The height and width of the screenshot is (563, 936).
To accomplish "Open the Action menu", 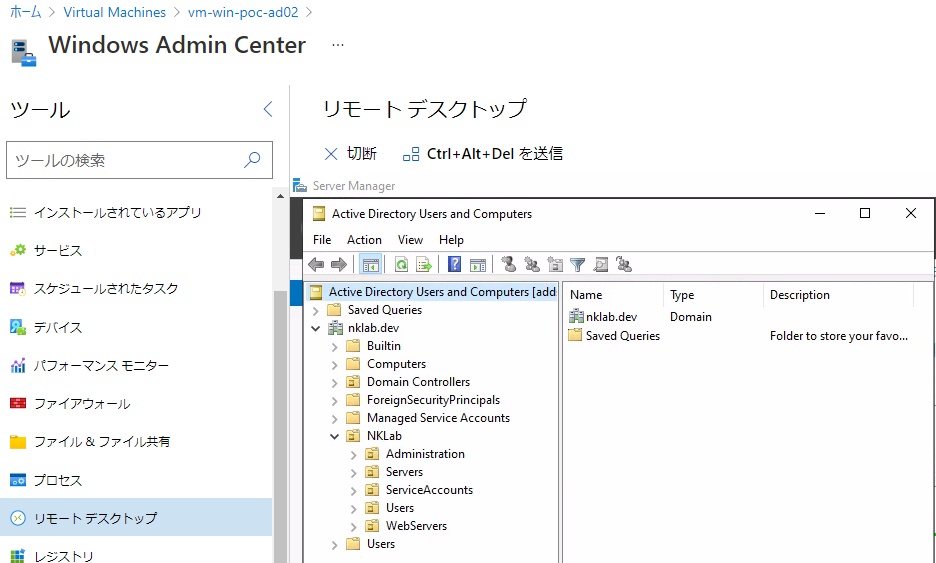I will [x=364, y=239].
